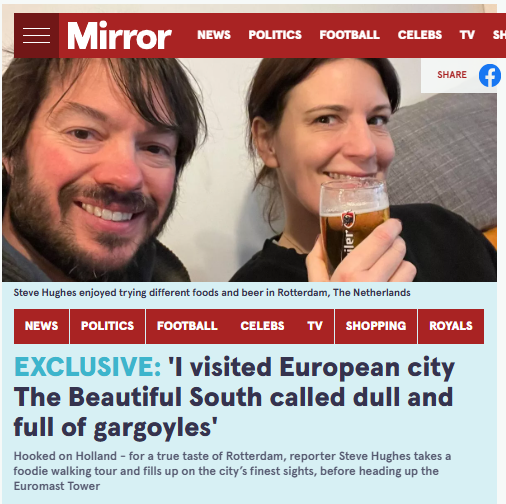Click the Hooked on Holland subheading
The height and width of the screenshot is (504, 506).
tap(232, 471)
